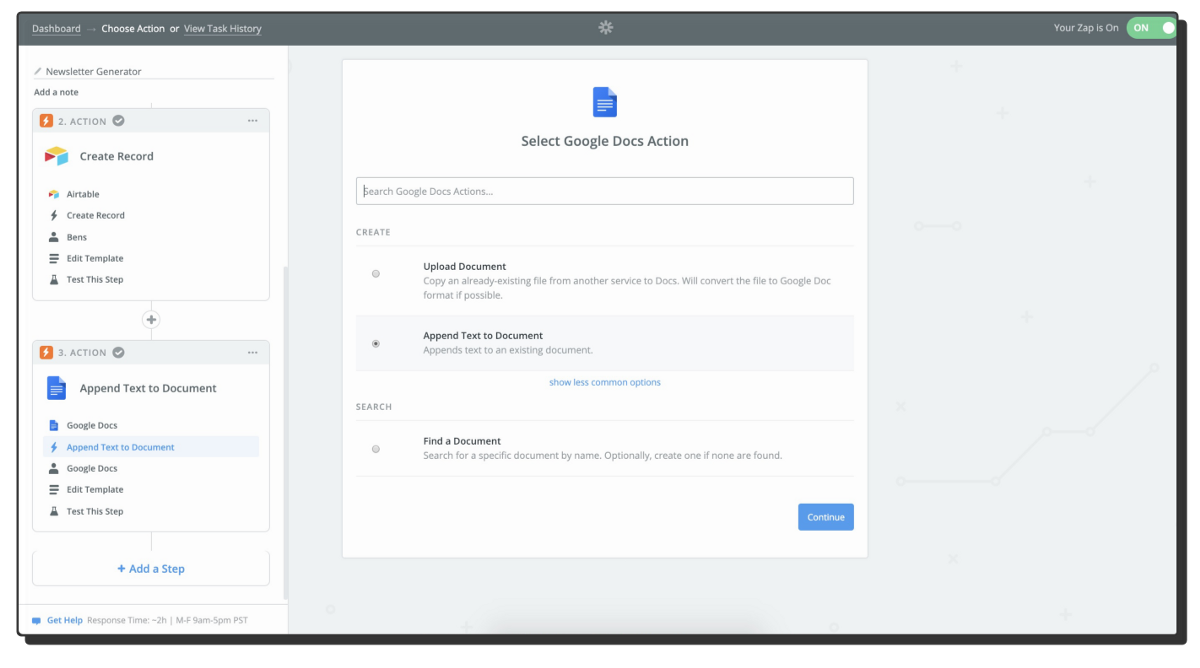Screen dimensions: 1200x668
Task: Select the Find a Document radio button
Action: click(x=376, y=449)
